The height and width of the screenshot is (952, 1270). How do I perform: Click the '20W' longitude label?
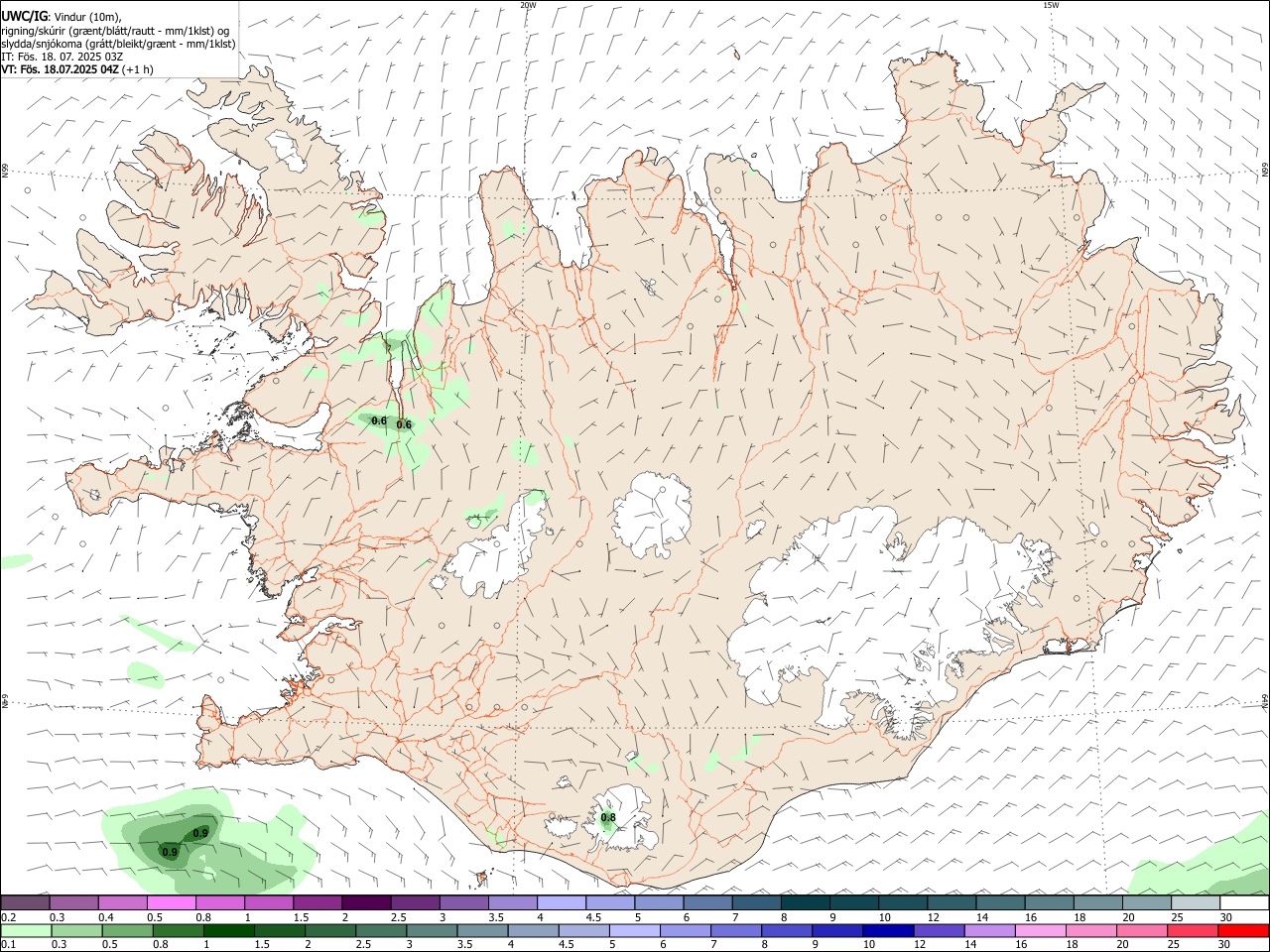tap(528, 5)
